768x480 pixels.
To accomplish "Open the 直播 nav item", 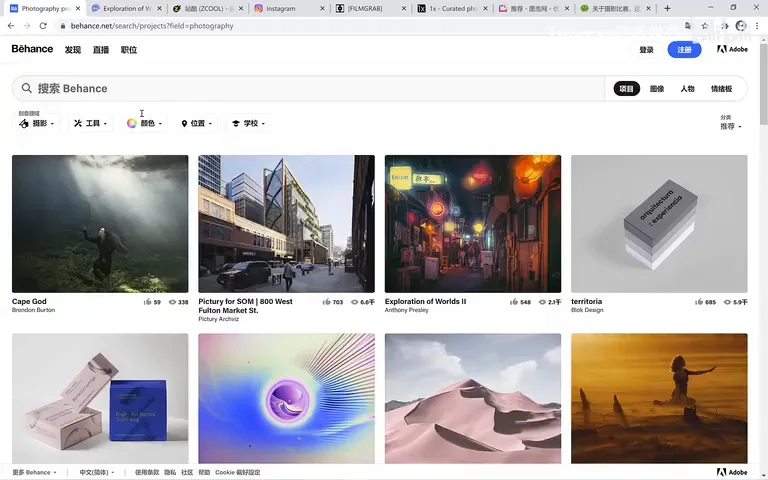I will pyautogui.click(x=101, y=50).
